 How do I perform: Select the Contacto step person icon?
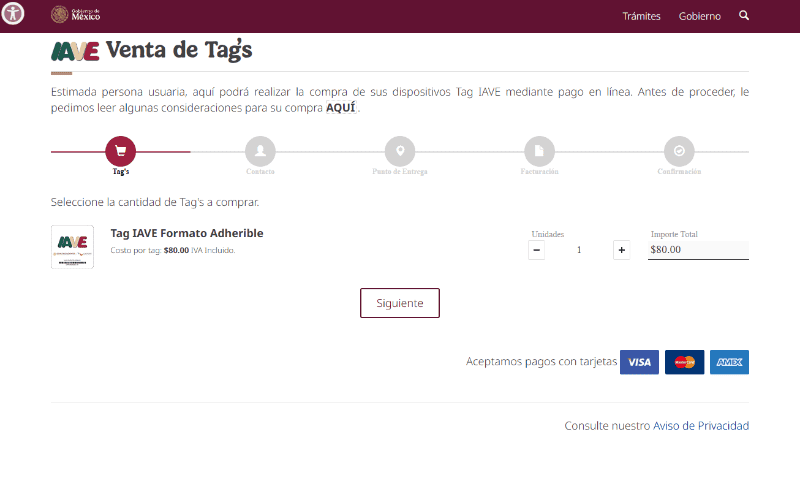pos(260,152)
